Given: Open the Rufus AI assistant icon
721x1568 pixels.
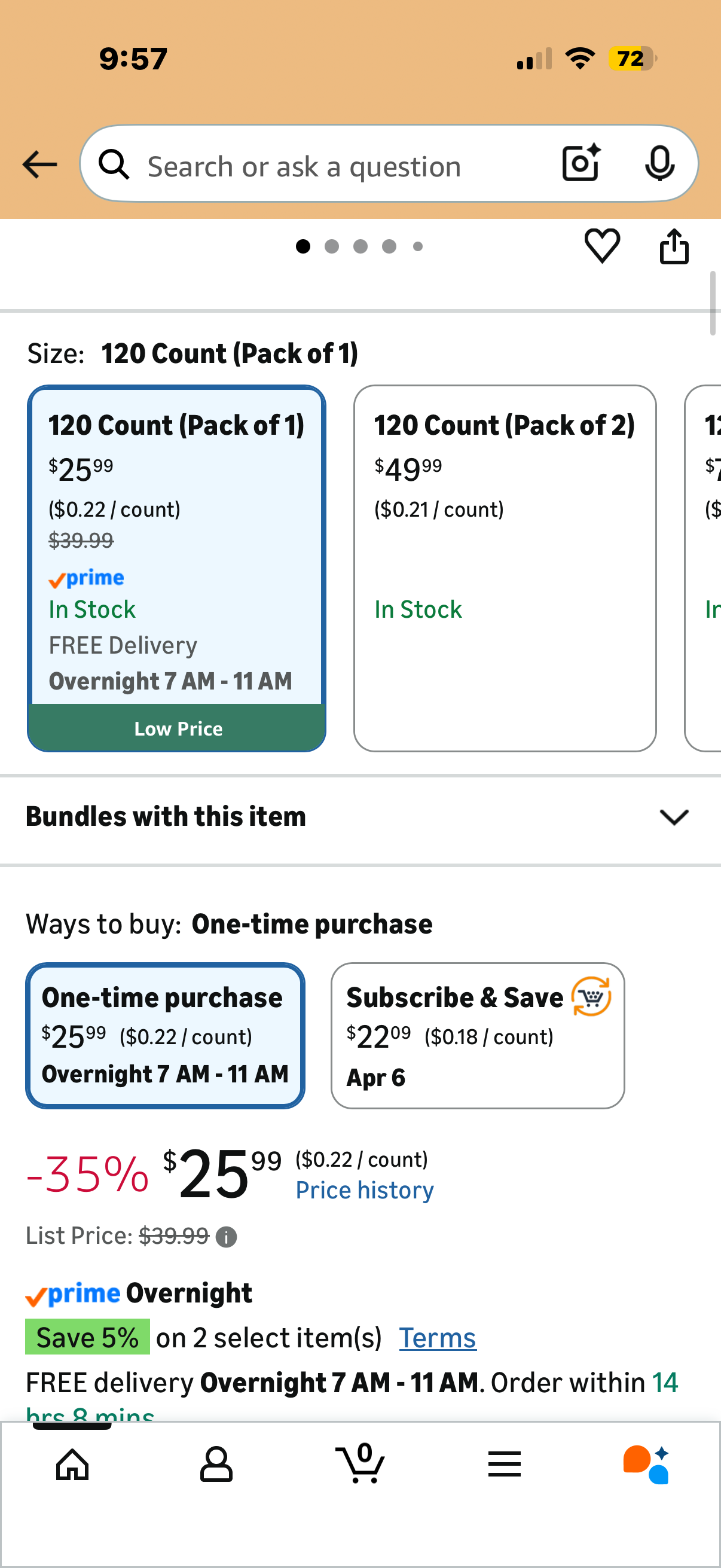Looking at the screenshot, I should pyautogui.click(x=646, y=1464).
